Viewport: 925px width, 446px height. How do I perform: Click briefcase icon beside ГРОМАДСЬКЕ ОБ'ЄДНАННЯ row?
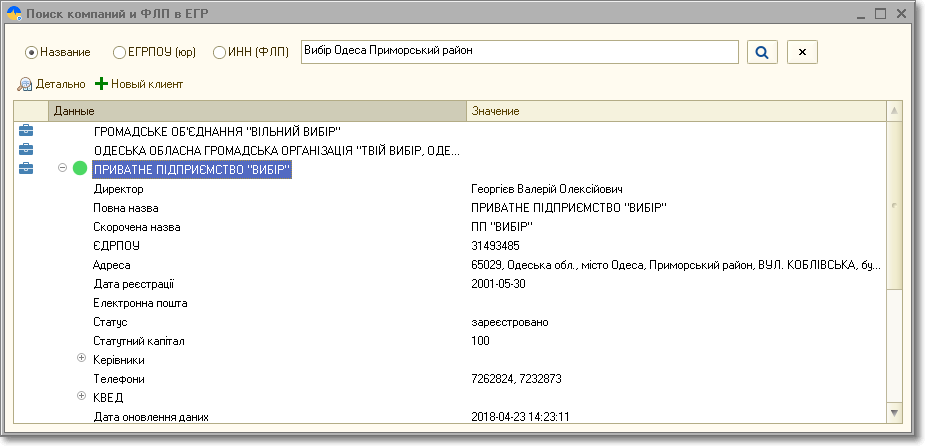click(26, 131)
